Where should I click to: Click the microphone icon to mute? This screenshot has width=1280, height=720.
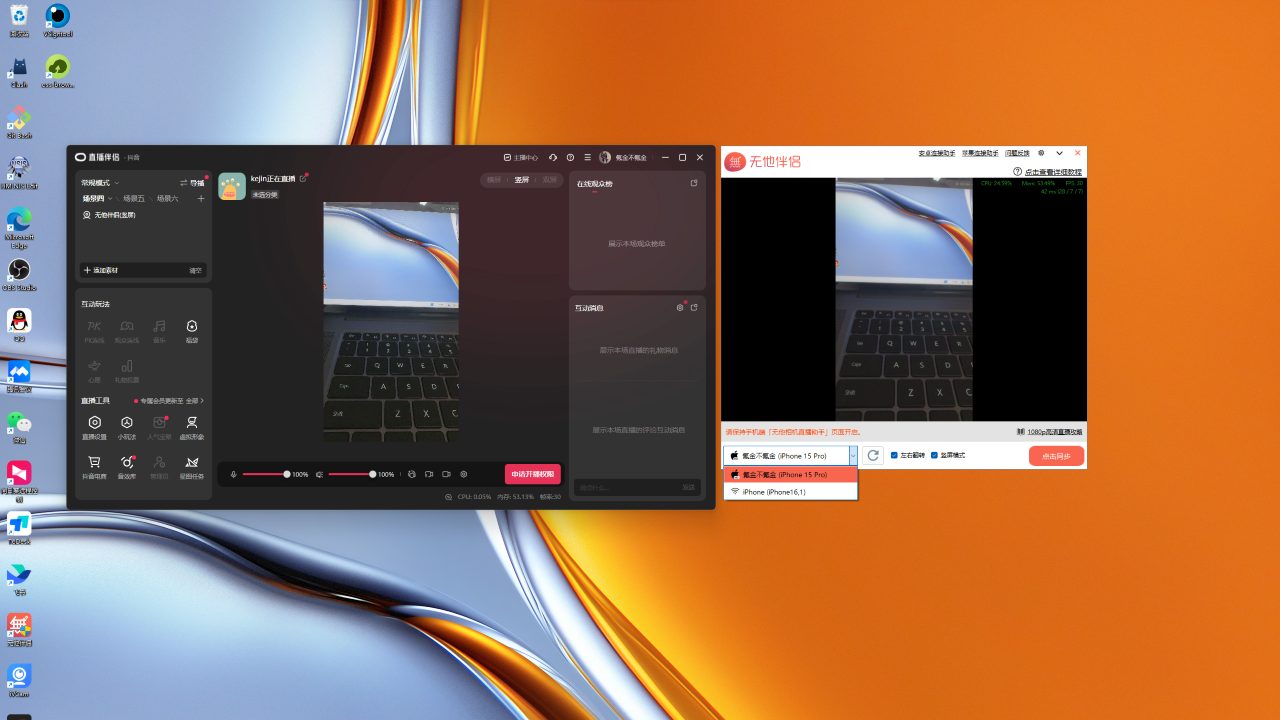pyautogui.click(x=233, y=474)
